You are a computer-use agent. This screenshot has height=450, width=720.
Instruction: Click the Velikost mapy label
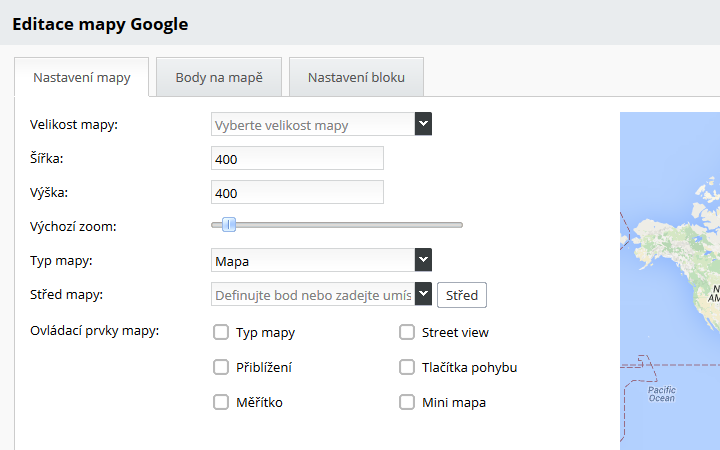pyautogui.click(x=74, y=124)
